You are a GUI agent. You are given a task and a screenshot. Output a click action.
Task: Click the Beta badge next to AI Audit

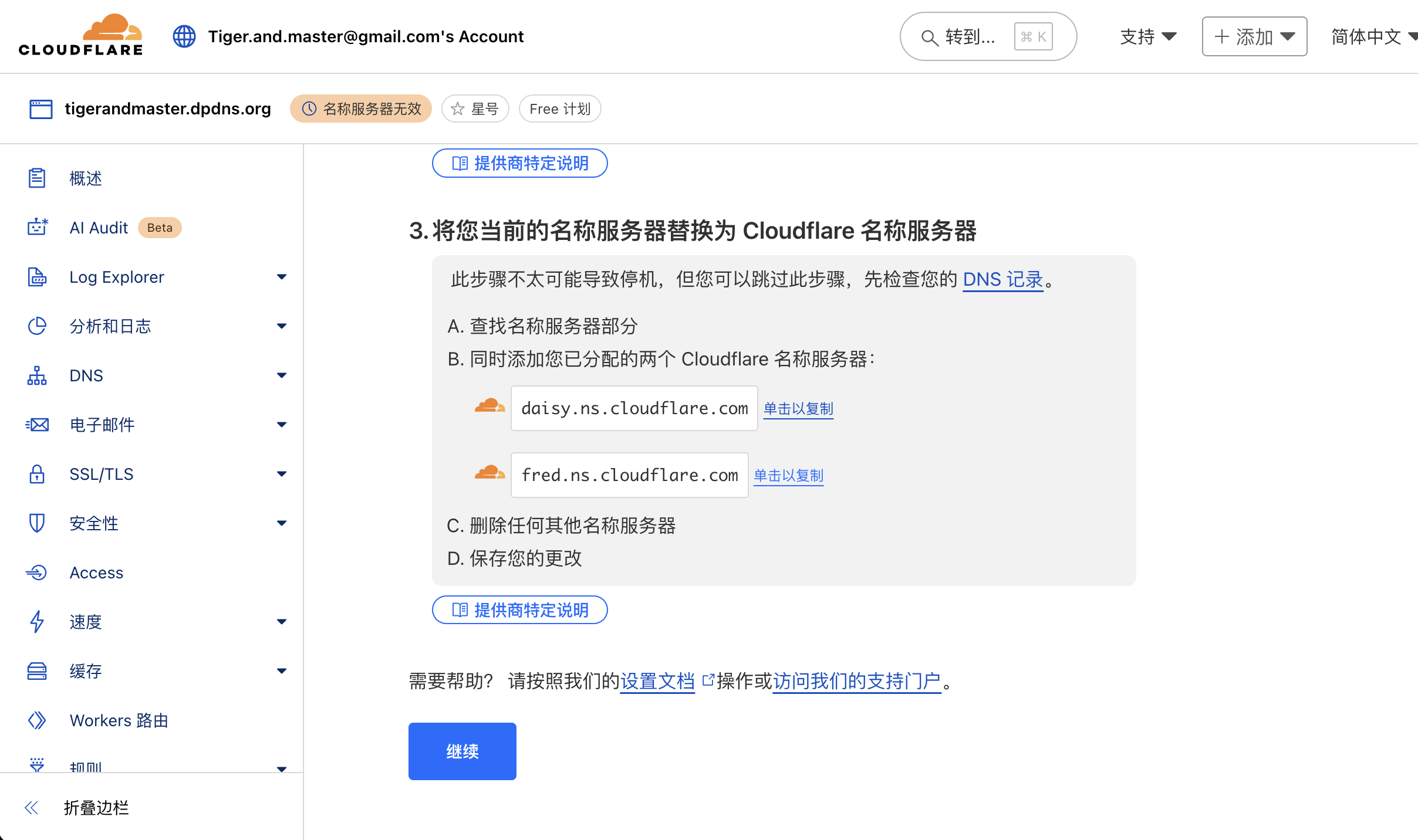160,228
